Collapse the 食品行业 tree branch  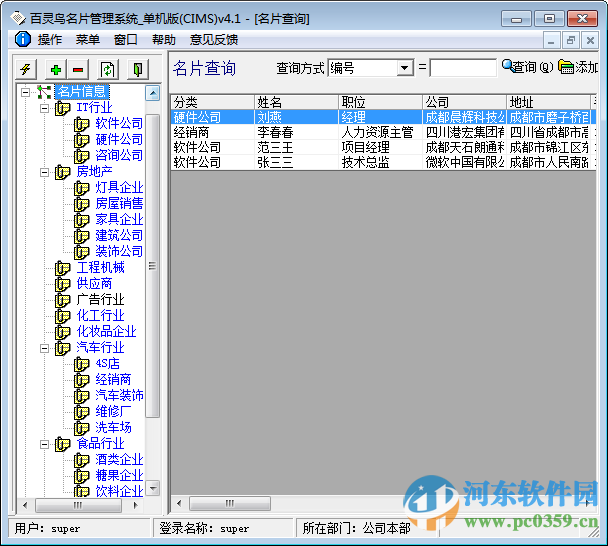pyautogui.click(x=45, y=444)
